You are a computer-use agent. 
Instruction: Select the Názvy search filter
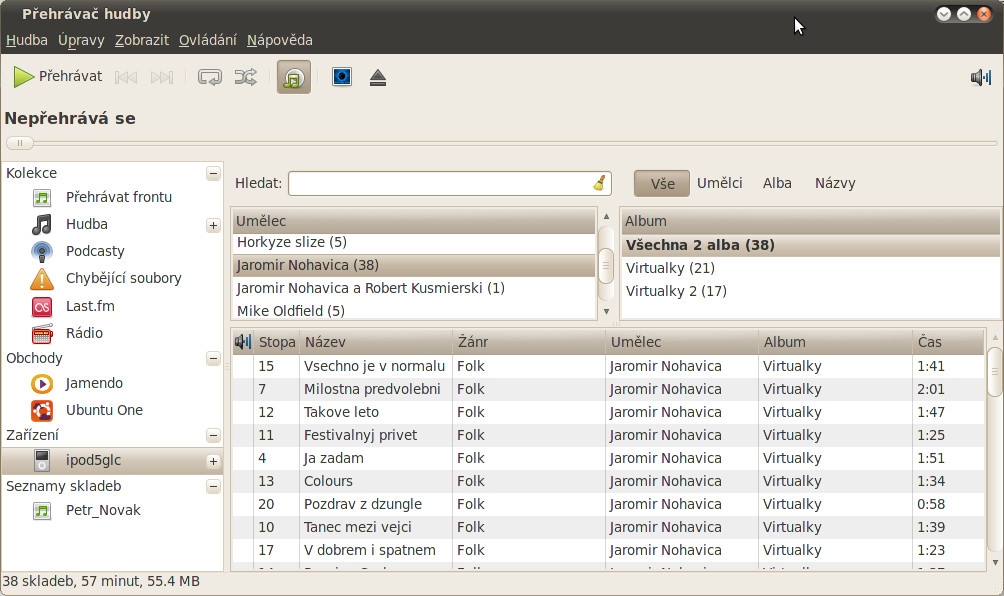[x=835, y=183]
